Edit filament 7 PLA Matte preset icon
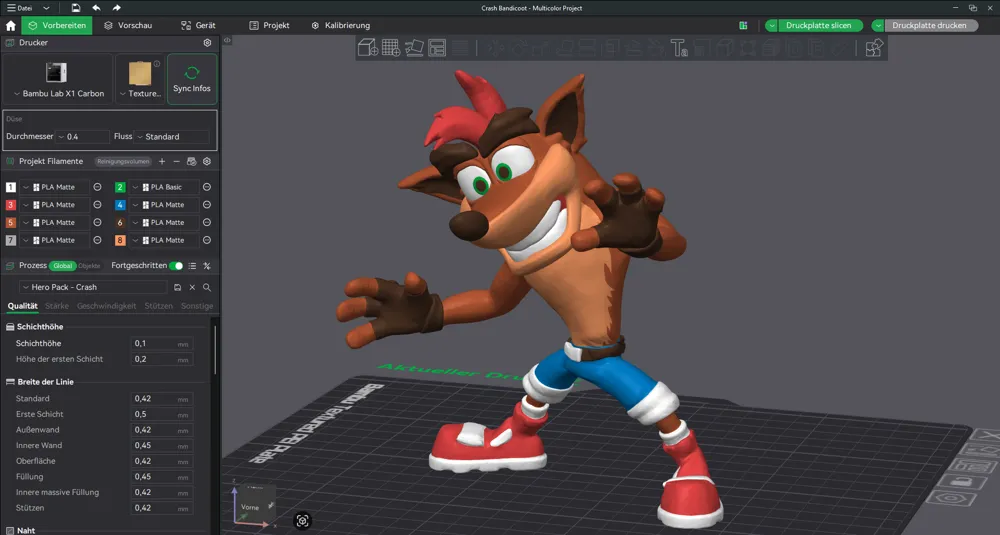 [x=98, y=240]
